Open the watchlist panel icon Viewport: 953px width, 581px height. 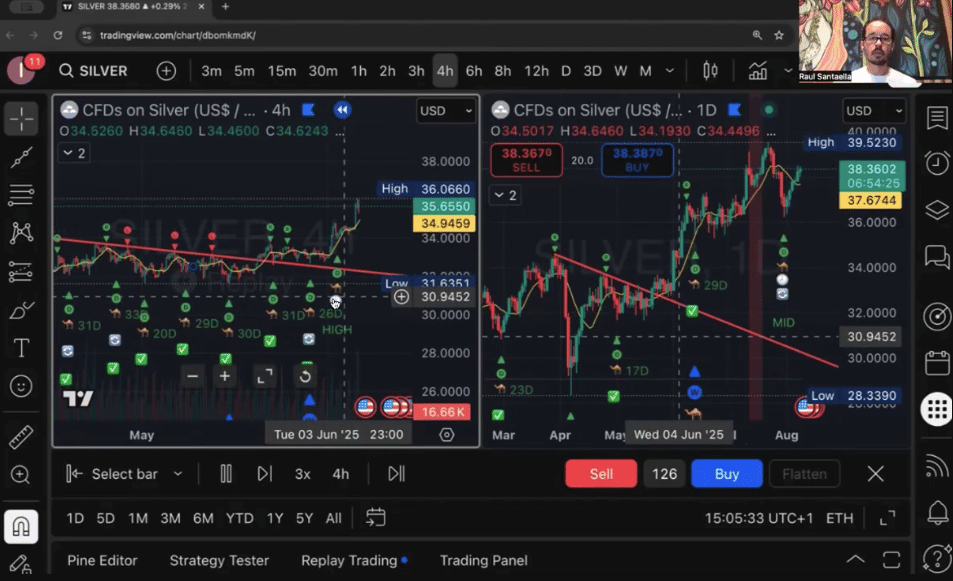(937, 118)
